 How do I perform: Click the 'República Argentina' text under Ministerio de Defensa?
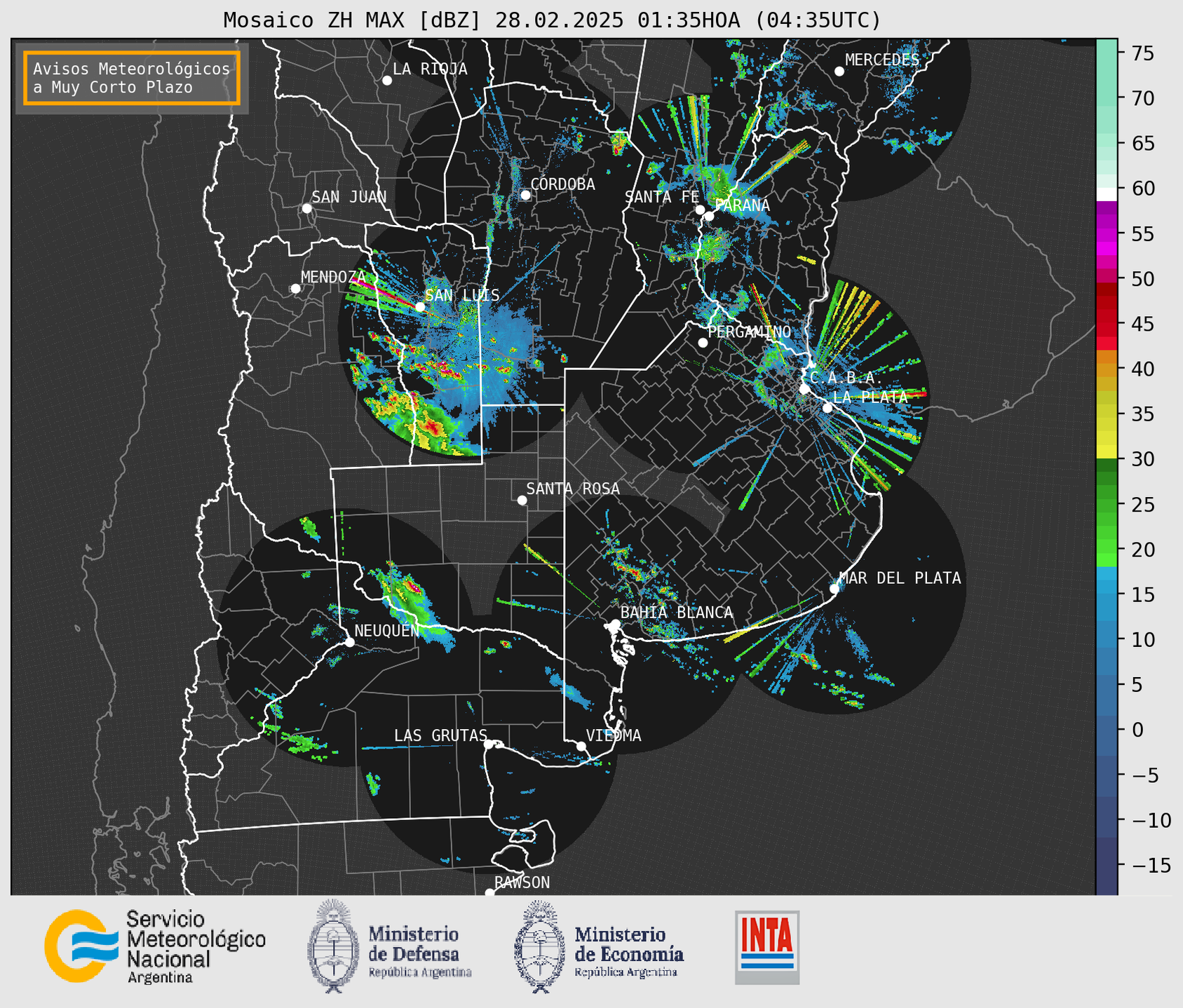[x=420, y=972]
